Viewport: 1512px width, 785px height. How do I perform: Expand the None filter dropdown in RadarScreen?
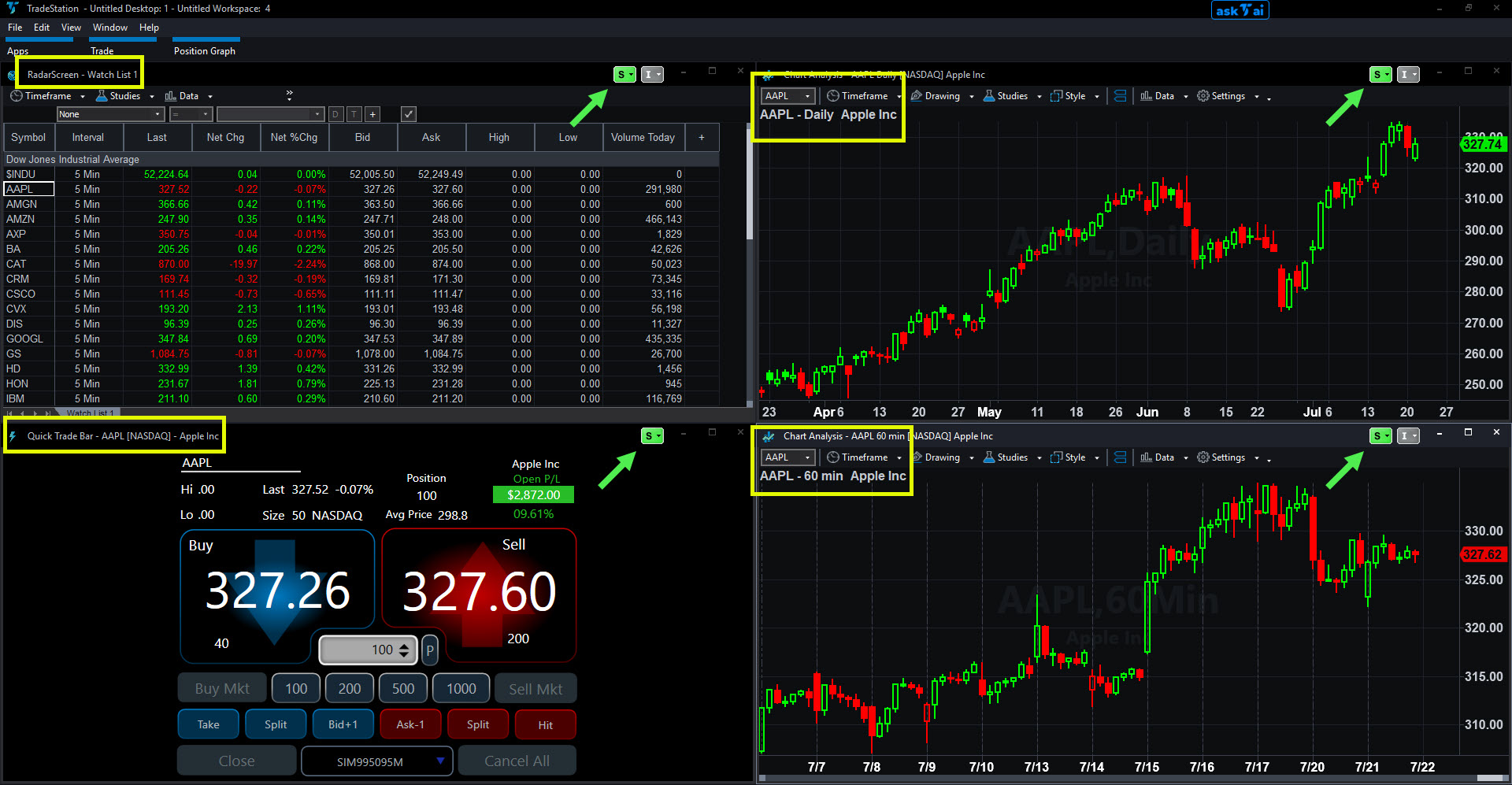110,114
